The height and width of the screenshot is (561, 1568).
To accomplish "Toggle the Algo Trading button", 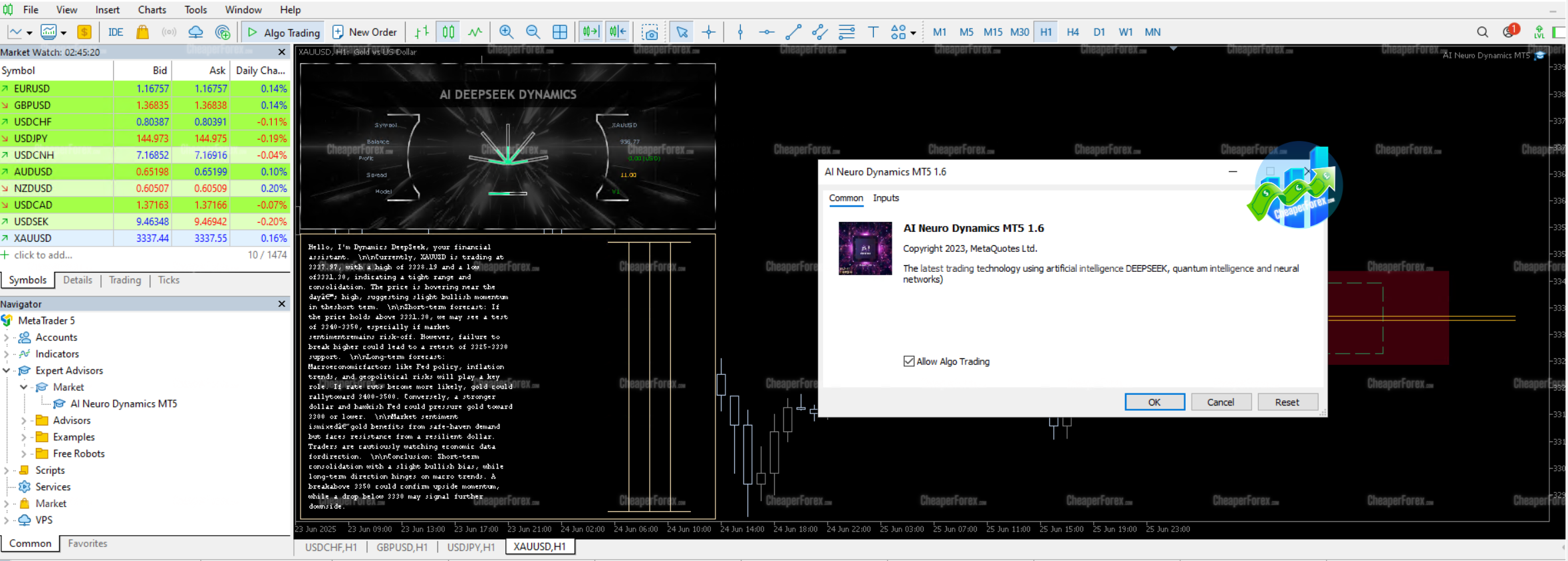I will click(283, 32).
